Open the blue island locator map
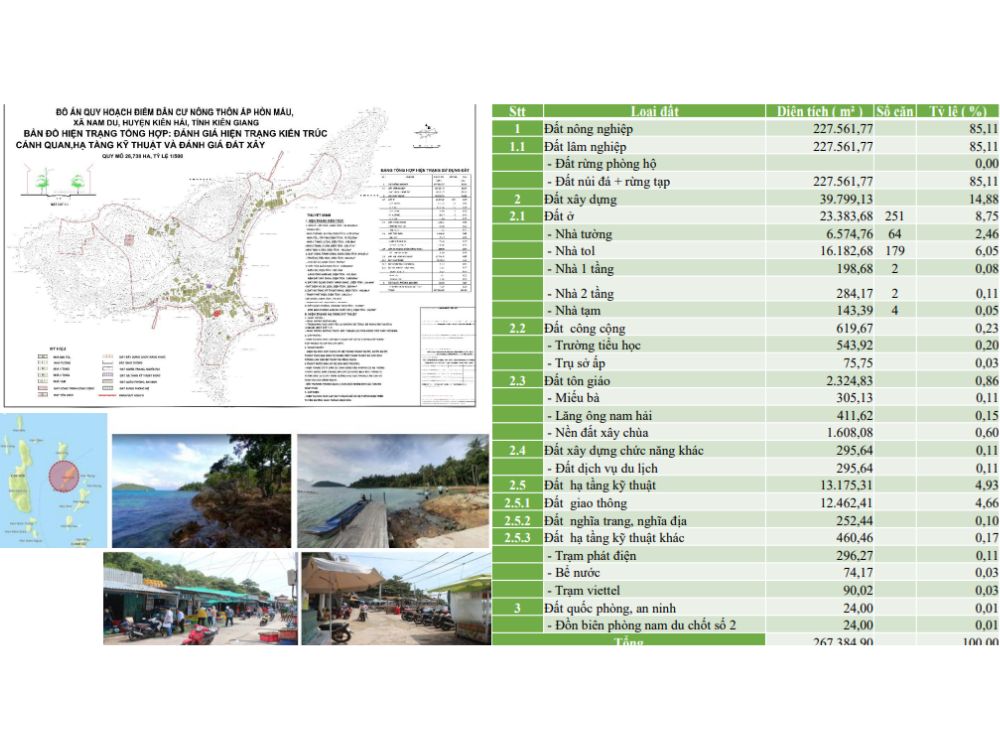This screenshot has width=1000, height=750. pos(52,480)
